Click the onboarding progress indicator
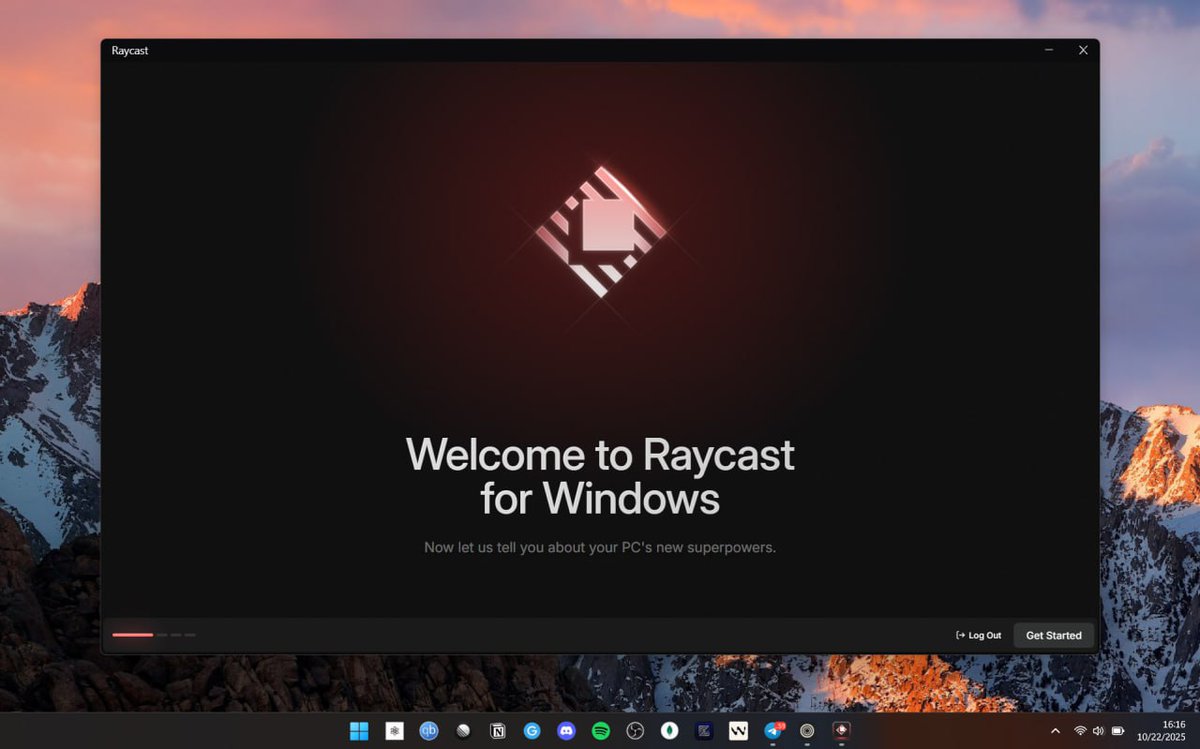Screen dimensions: 1200x749 [154, 634]
